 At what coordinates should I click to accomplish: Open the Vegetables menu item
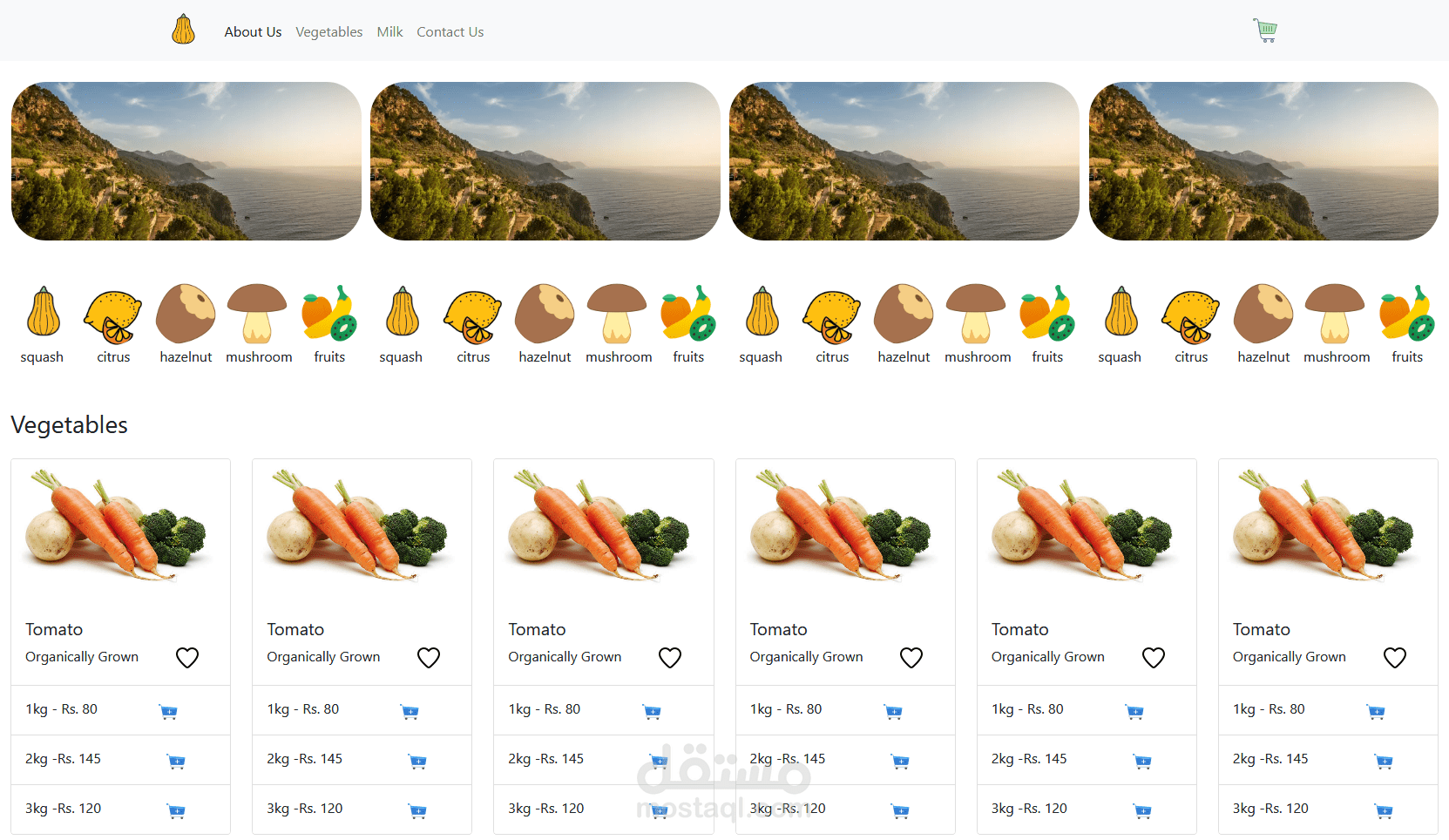point(328,31)
